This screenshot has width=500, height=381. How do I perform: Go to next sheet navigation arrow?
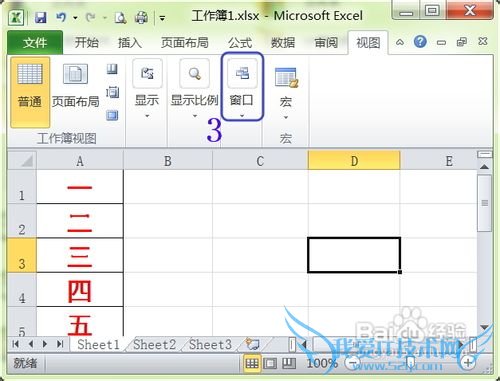click(x=45, y=344)
